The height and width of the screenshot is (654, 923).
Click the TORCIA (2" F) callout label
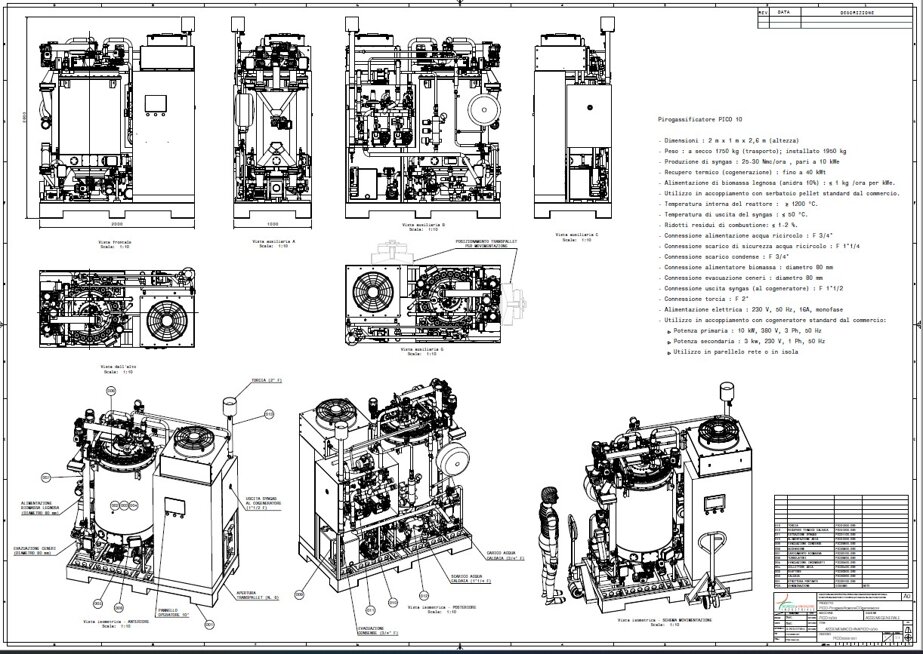click(x=267, y=380)
